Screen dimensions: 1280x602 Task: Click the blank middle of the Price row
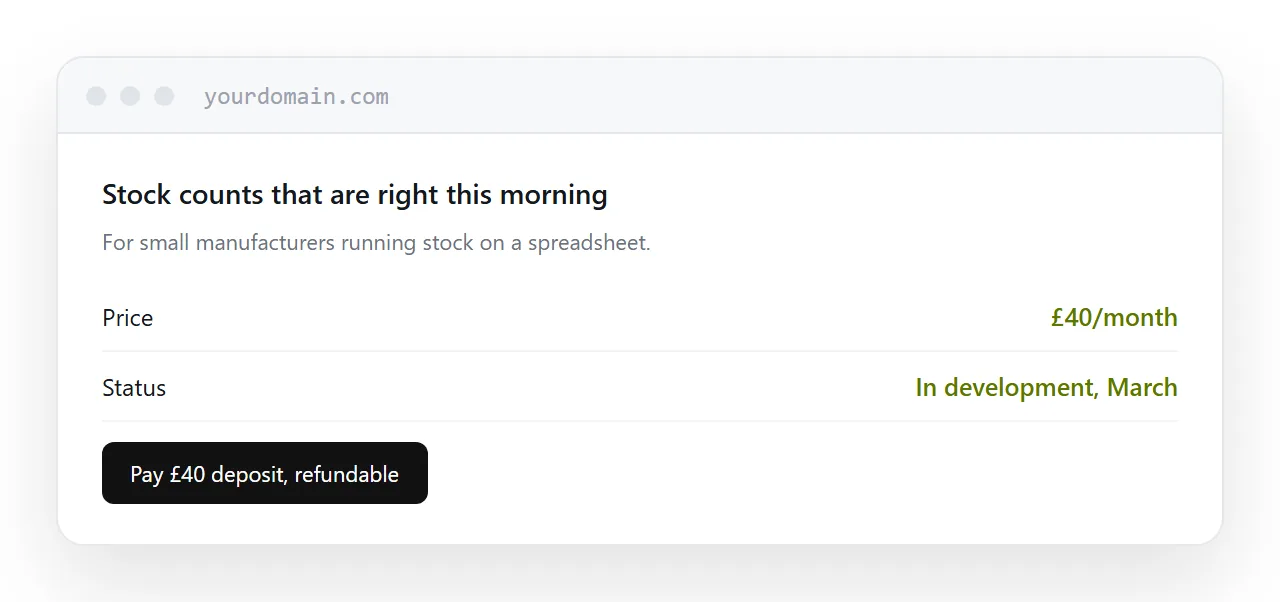click(x=600, y=318)
